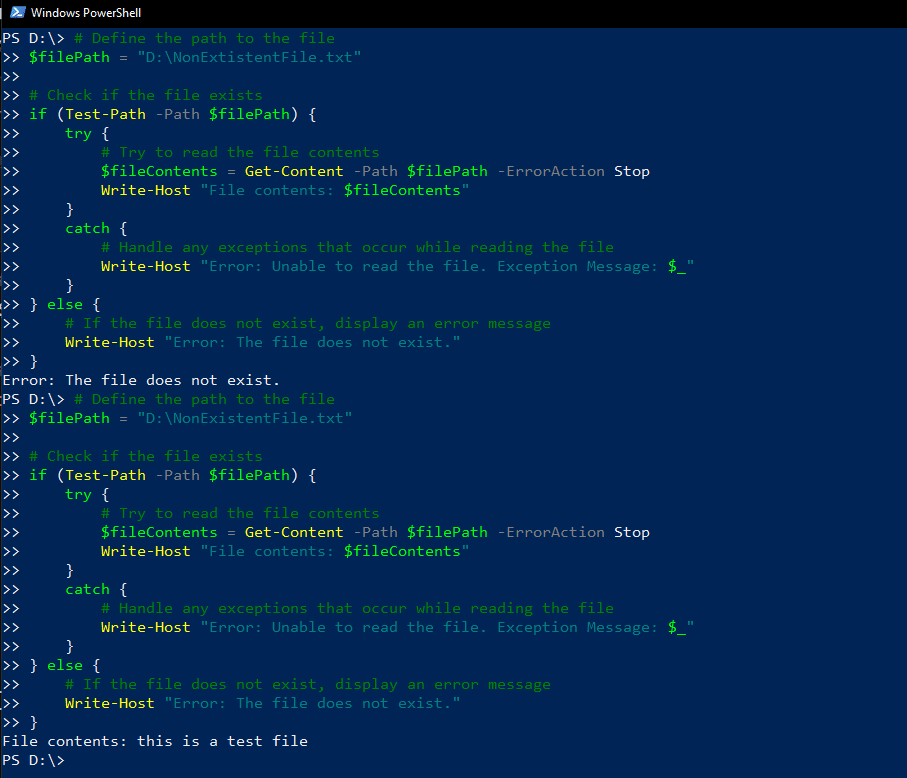Click "Test-Path" in the second if statement
This screenshot has height=778, width=907.
(x=105, y=475)
